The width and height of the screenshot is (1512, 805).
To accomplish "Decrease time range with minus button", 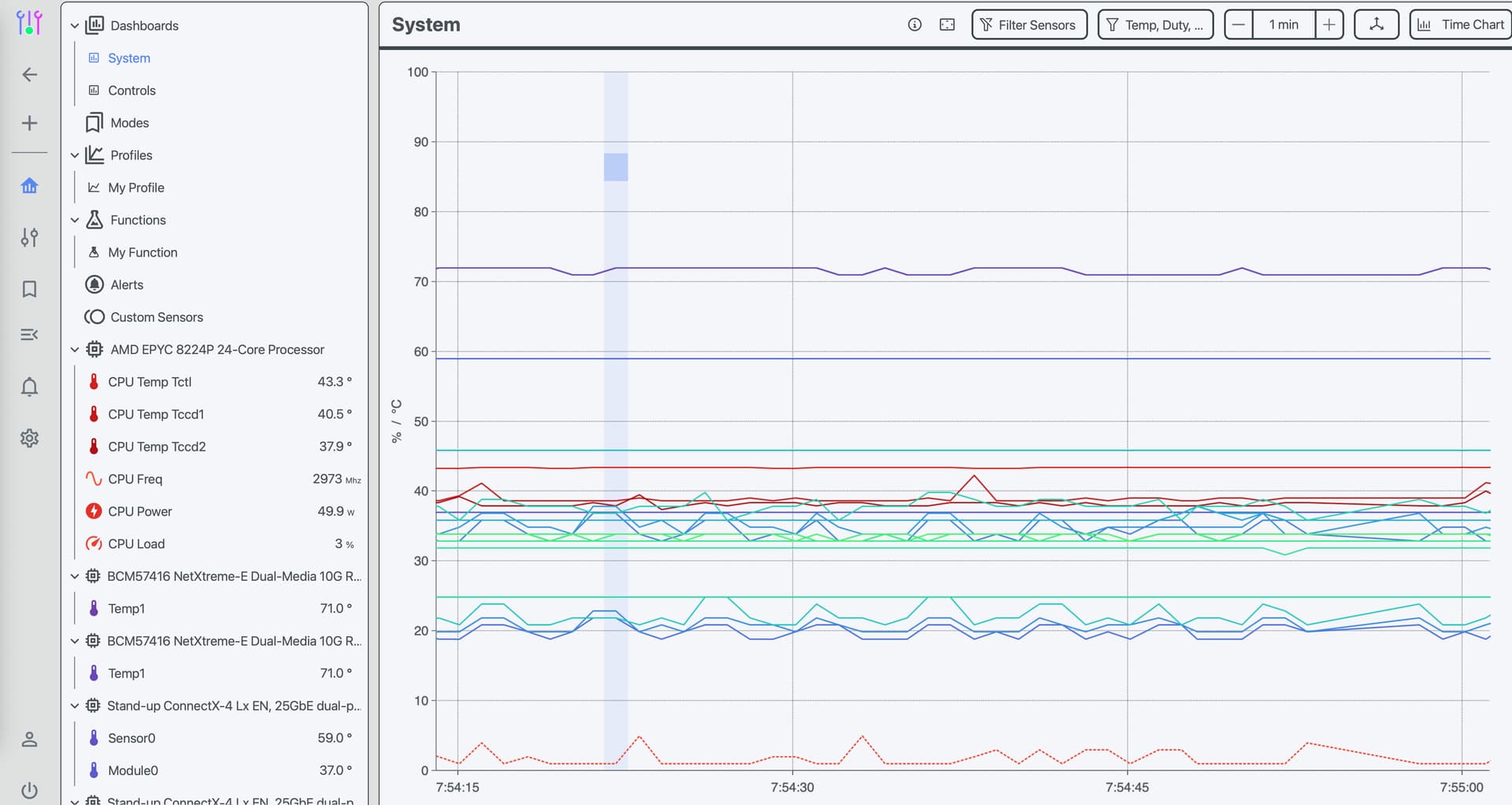I will click(1239, 24).
